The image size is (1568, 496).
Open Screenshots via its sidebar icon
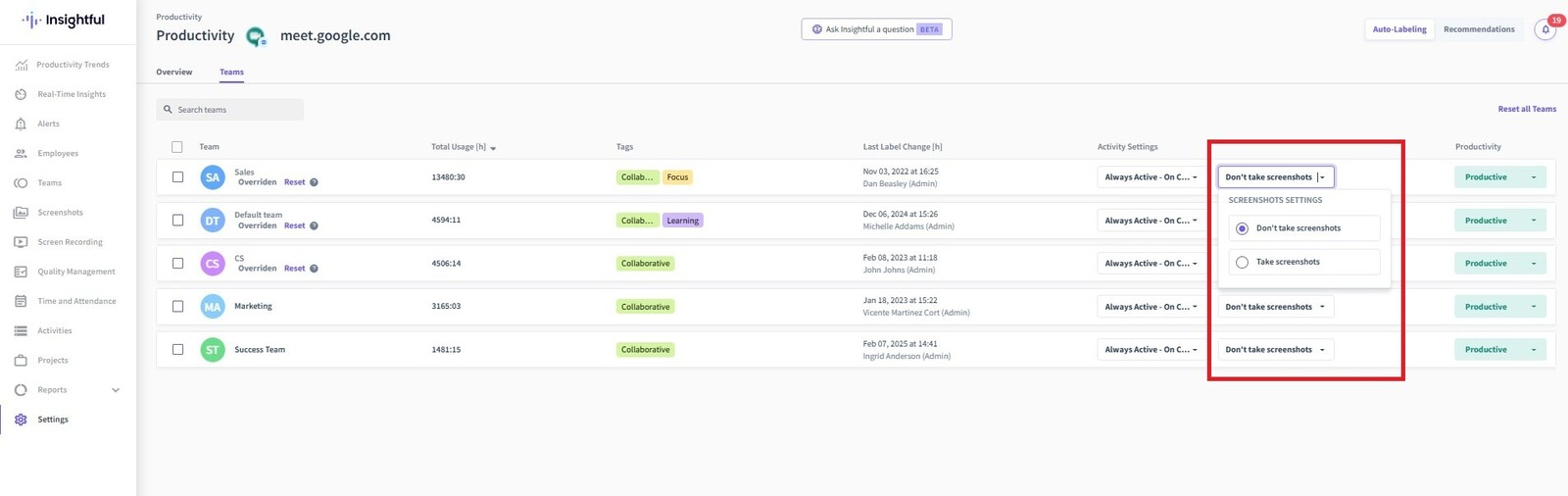[21, 213]
